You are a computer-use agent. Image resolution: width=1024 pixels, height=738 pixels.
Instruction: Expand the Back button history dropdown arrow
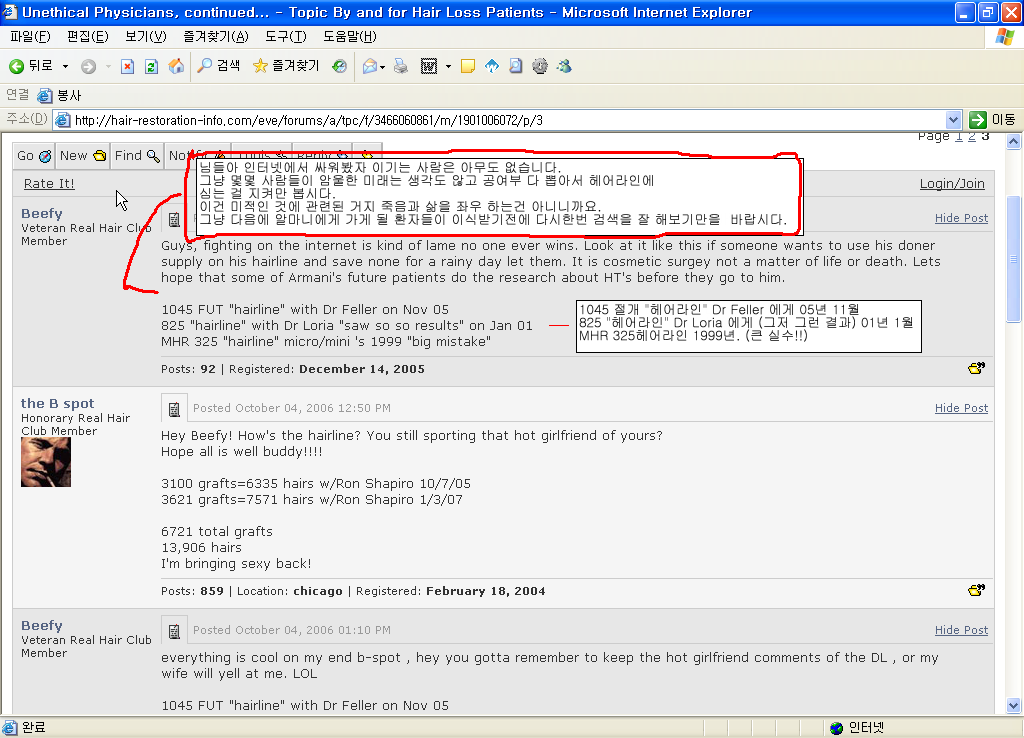click(65, 66)
